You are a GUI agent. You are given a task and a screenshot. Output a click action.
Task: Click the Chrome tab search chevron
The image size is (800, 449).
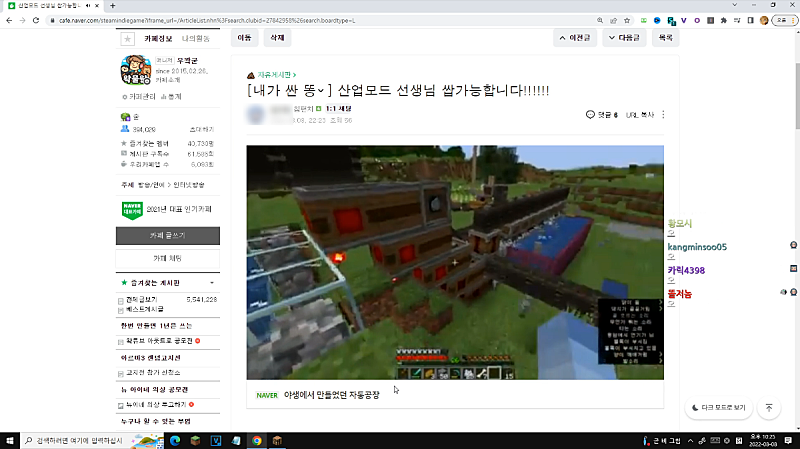735,5
